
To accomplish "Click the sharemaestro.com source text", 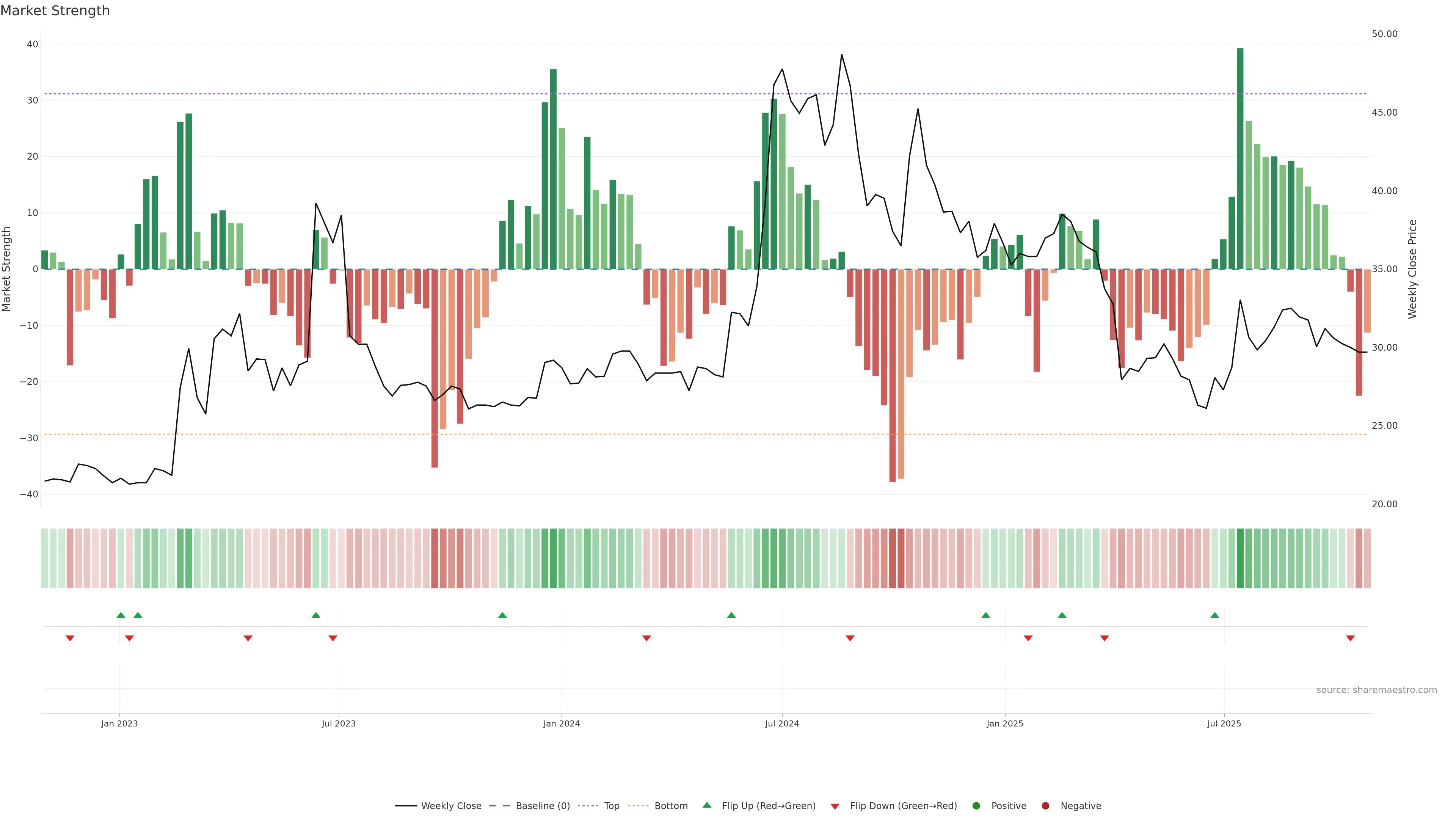I will (x=1376, y=690).
